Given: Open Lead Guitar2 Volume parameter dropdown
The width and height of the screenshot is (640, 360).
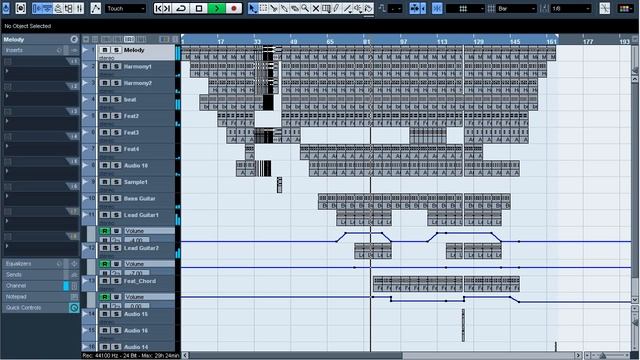Looking at the screenshot, I should coord(149,264).
